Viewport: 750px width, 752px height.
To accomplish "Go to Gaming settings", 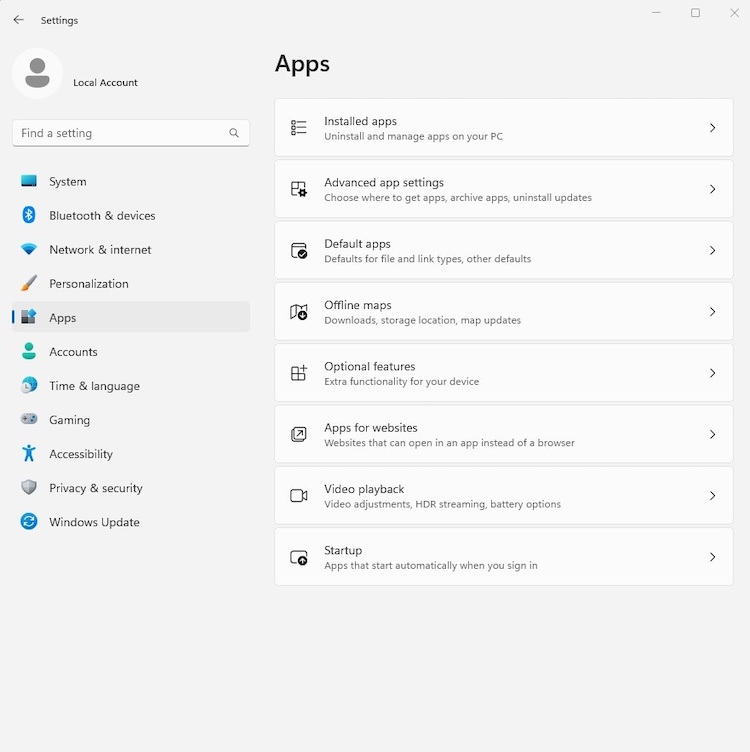I will 131,420.
